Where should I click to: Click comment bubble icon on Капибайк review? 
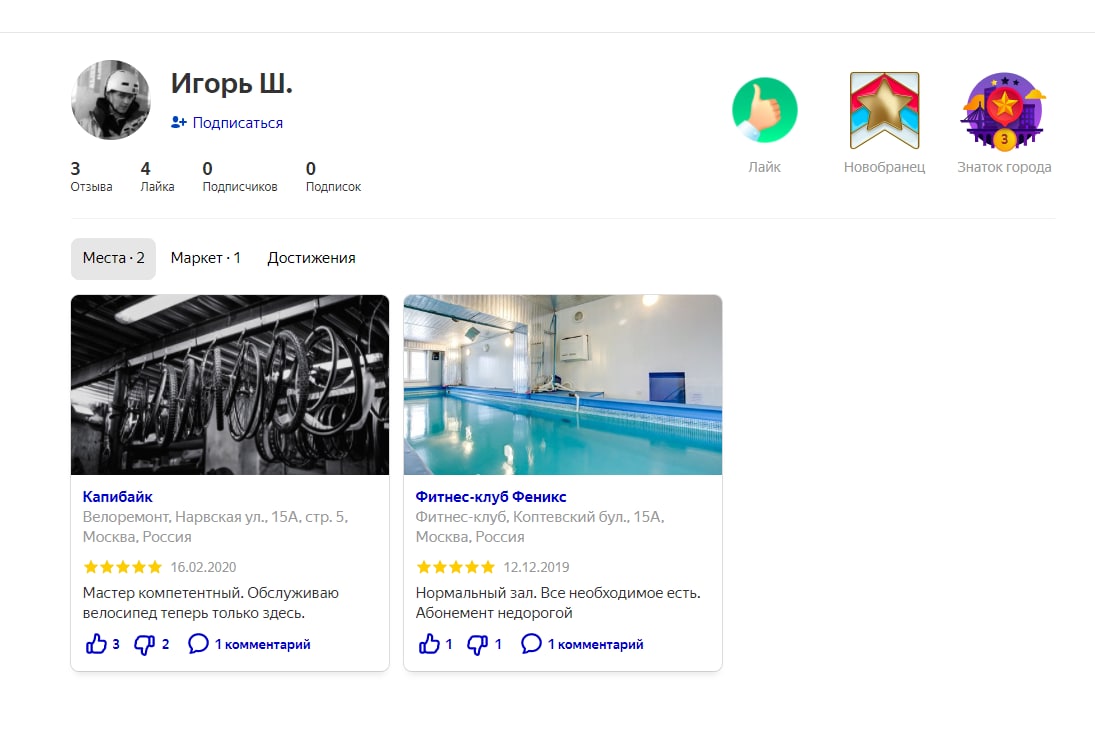tap(198, 643)
